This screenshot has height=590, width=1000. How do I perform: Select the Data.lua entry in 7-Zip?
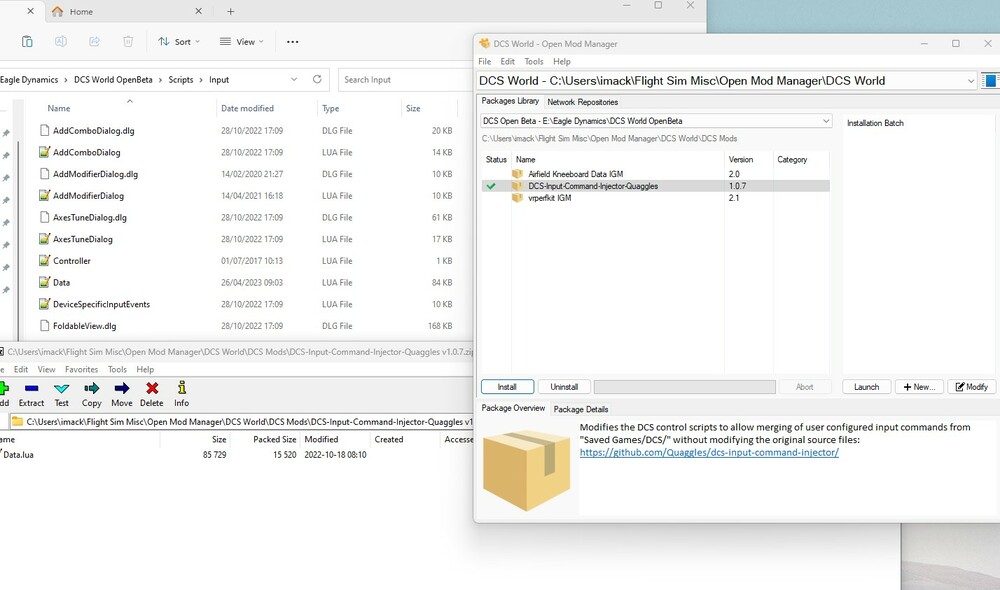click(x=18, y=455)
